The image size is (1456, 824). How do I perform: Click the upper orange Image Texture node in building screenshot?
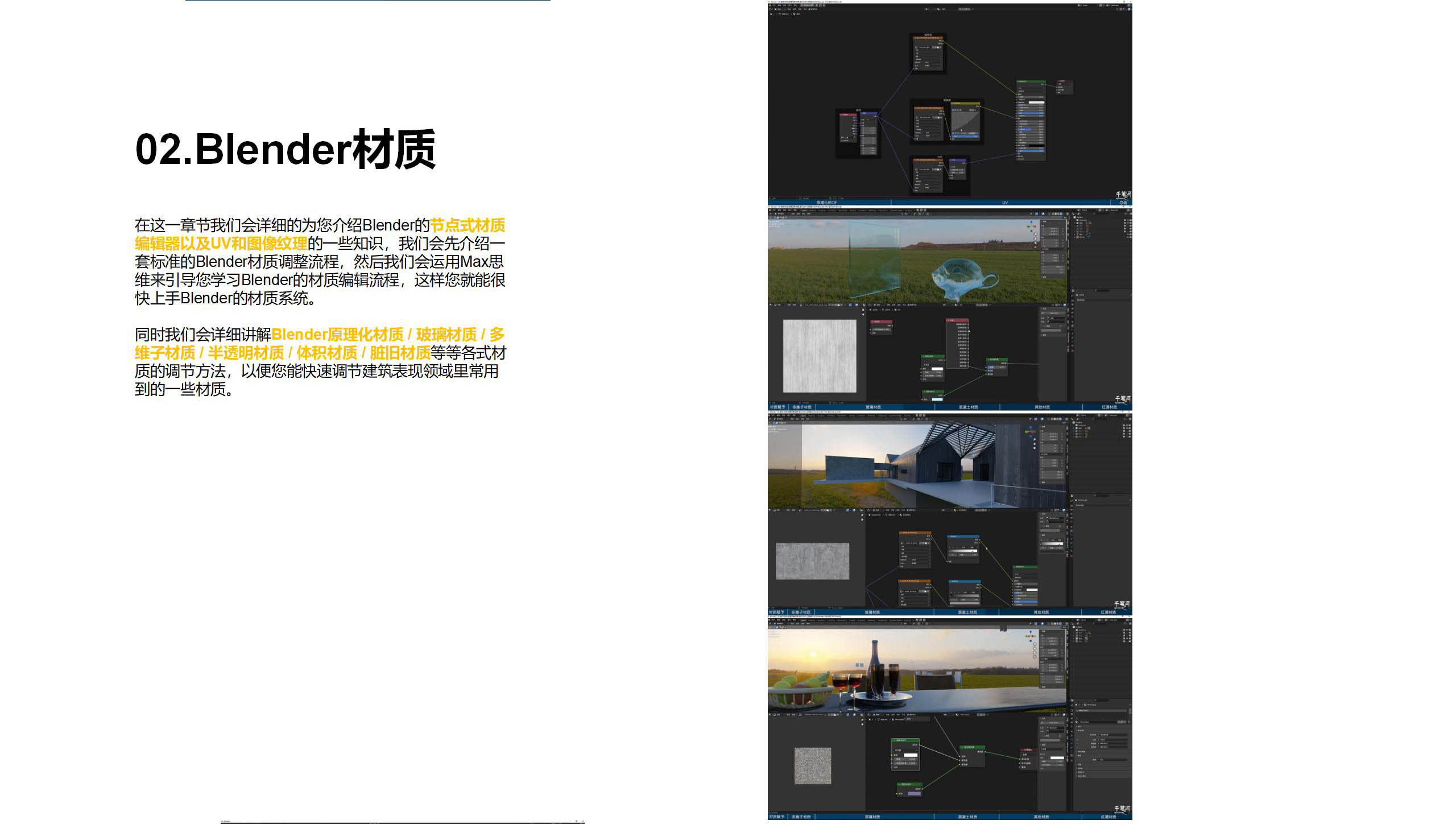click(915, 550)
